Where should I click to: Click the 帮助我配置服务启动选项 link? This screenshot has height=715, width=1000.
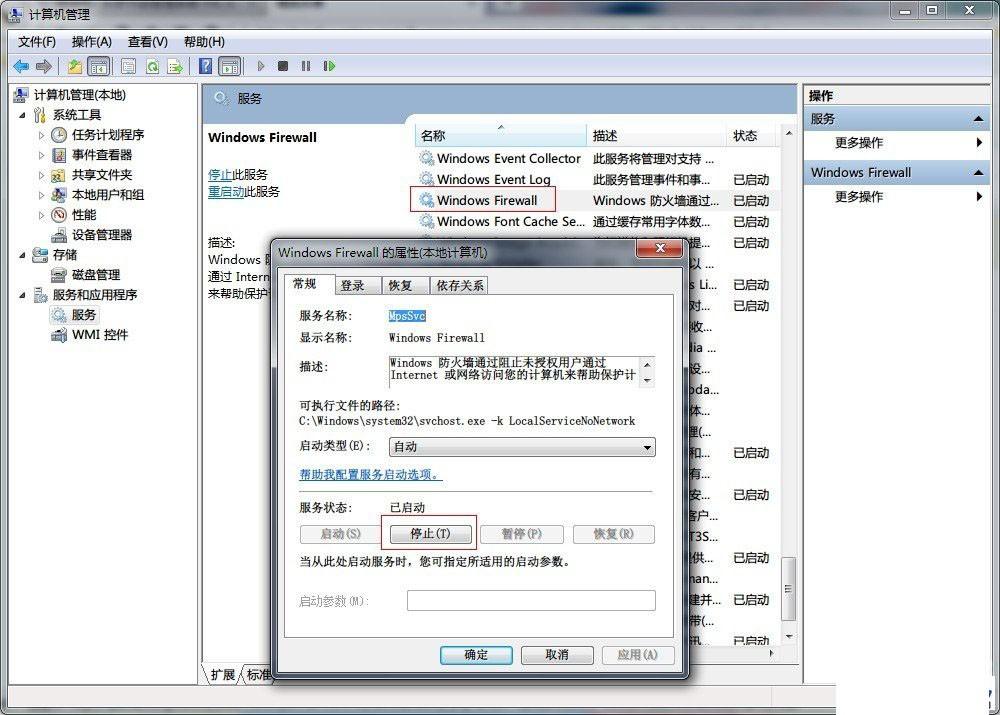pyautogui.click(x=371, y=475)
